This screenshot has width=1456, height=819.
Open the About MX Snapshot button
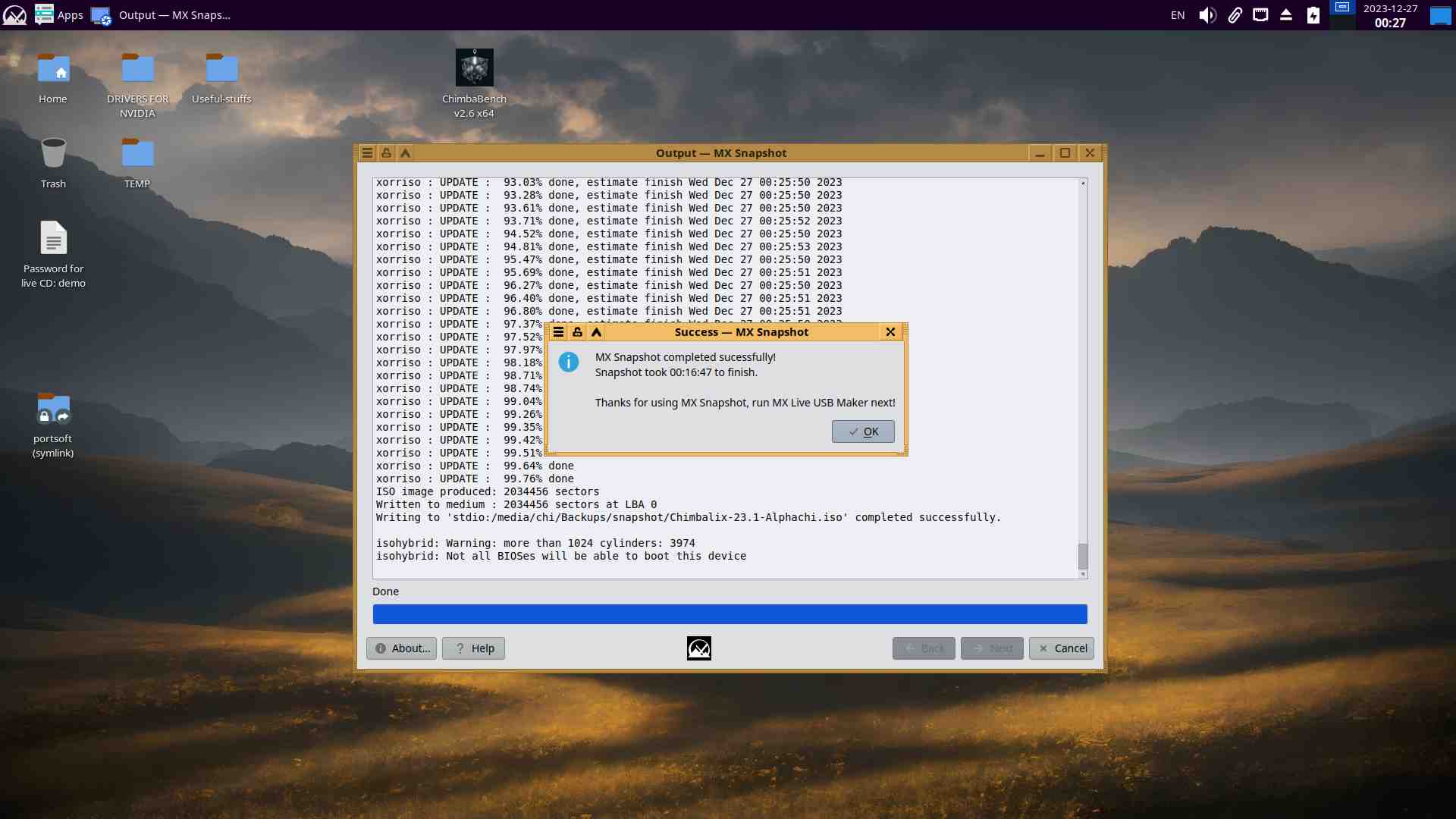pyautogui.click(x=401, y=648)
